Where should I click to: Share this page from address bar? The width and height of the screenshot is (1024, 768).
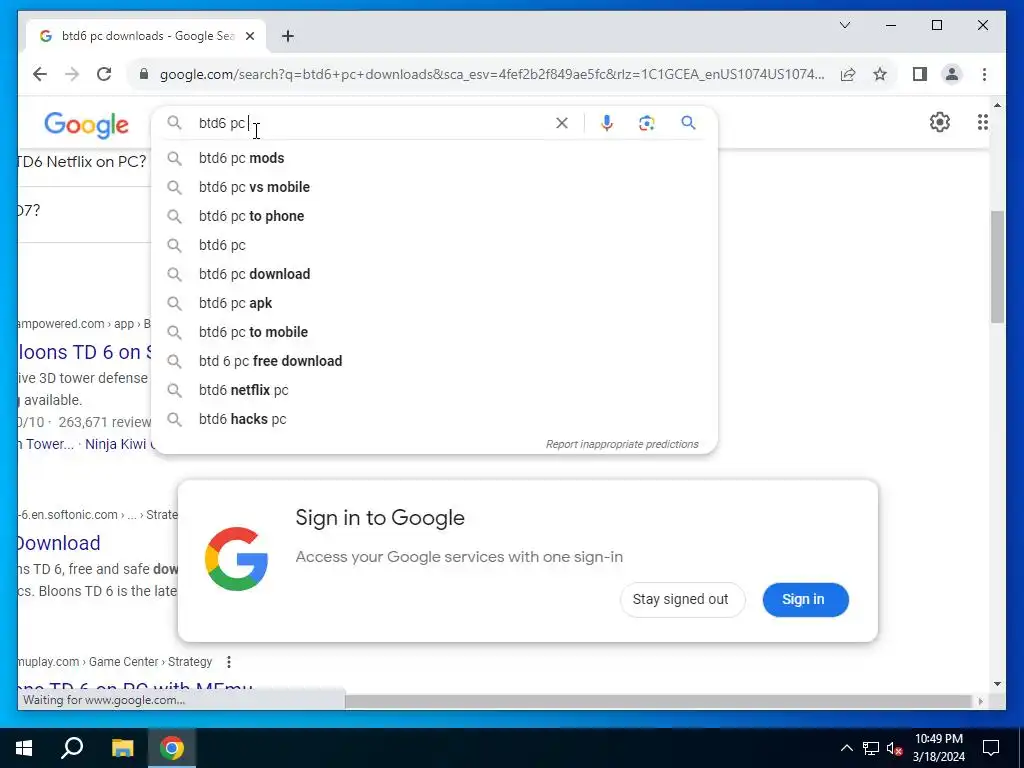coord(848,74)
